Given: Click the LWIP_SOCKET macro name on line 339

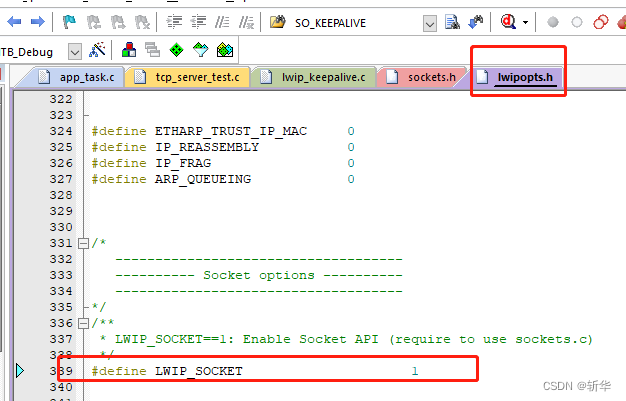Looking at the screenshot, I should pyautogui.click(x=198, y=371).
